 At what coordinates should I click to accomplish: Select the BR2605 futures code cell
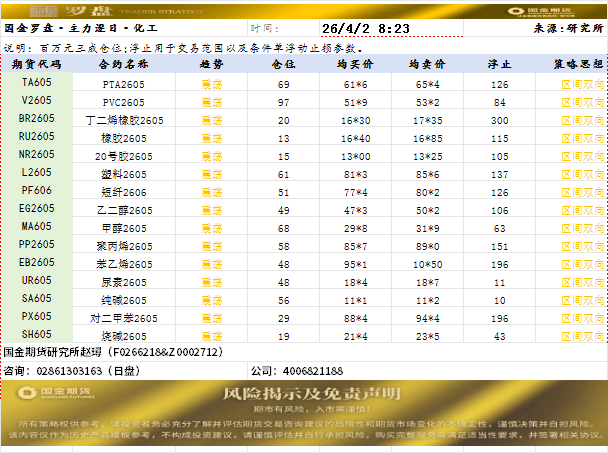(36, 118)
